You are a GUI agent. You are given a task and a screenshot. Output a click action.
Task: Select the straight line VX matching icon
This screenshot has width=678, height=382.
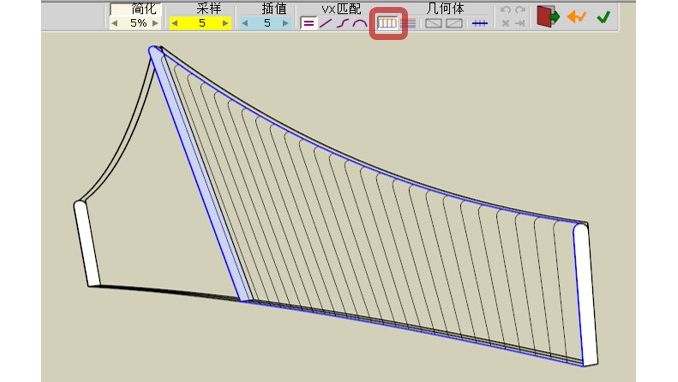point(325,23)
